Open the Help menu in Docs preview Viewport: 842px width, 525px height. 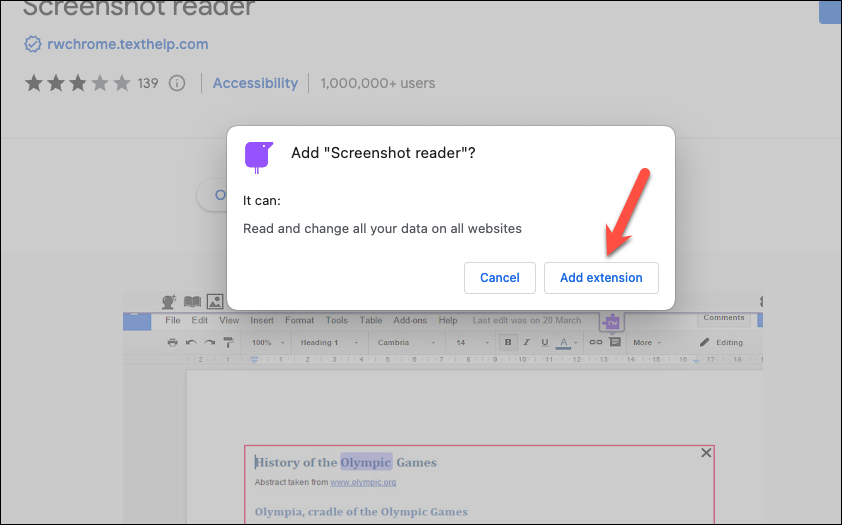tap(448, 320)
